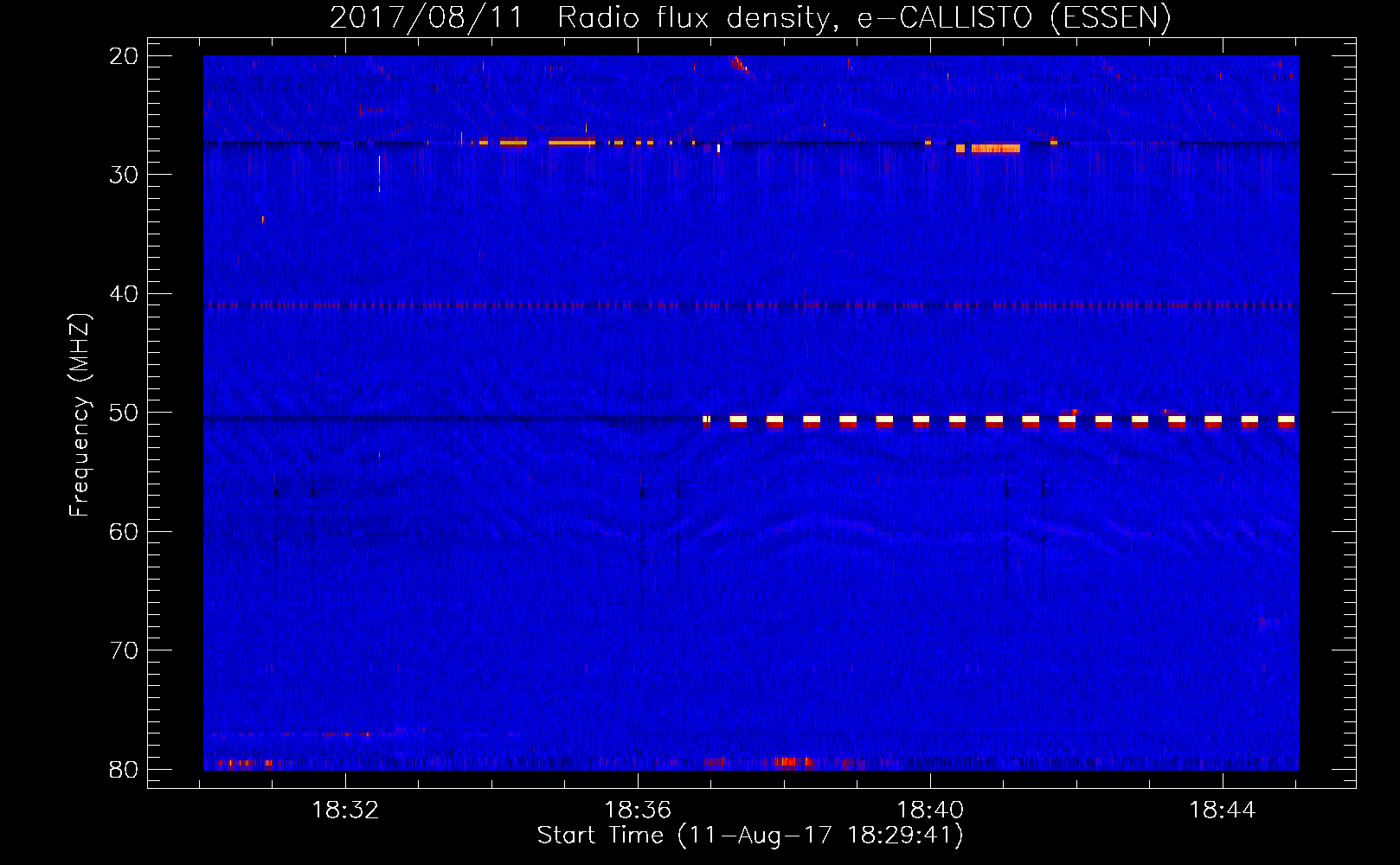Click the 20 frequency tick label
The width and height of the screenshot is (1400, 865).
tap(124, 56)
